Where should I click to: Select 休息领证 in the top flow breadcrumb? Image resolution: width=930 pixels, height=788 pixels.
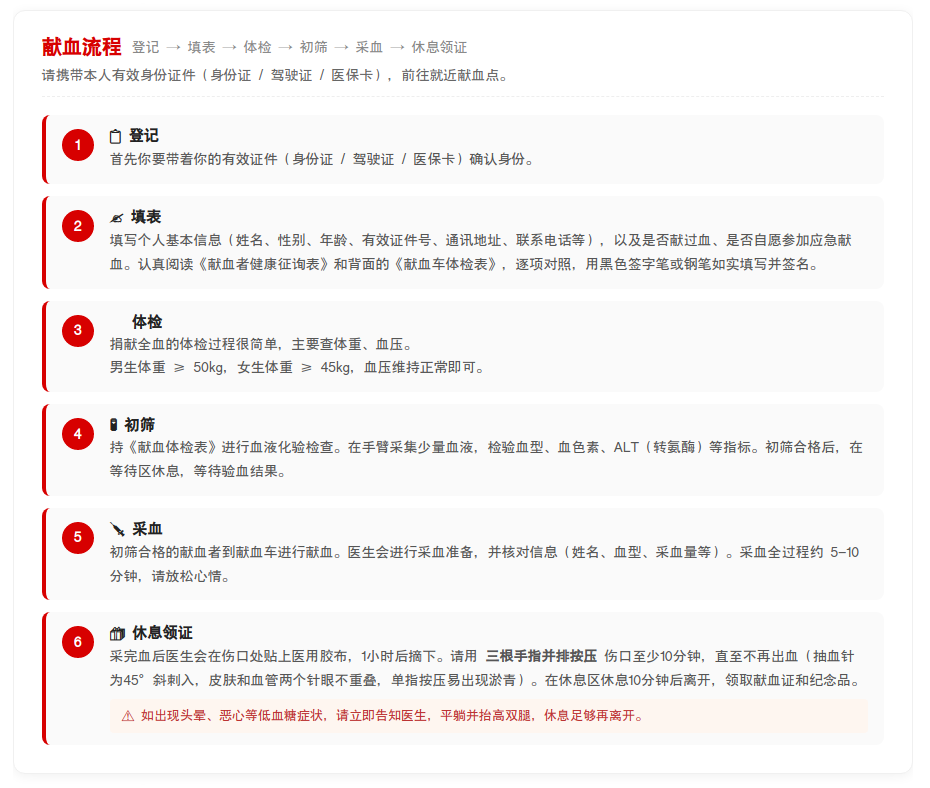point(439,47)
